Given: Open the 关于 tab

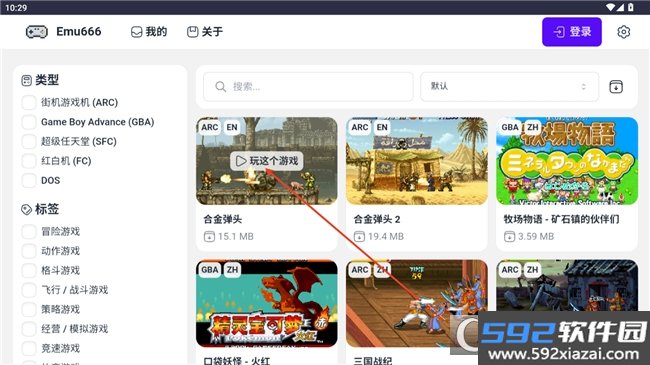Looking at the screenshot, I should (205, 32).
